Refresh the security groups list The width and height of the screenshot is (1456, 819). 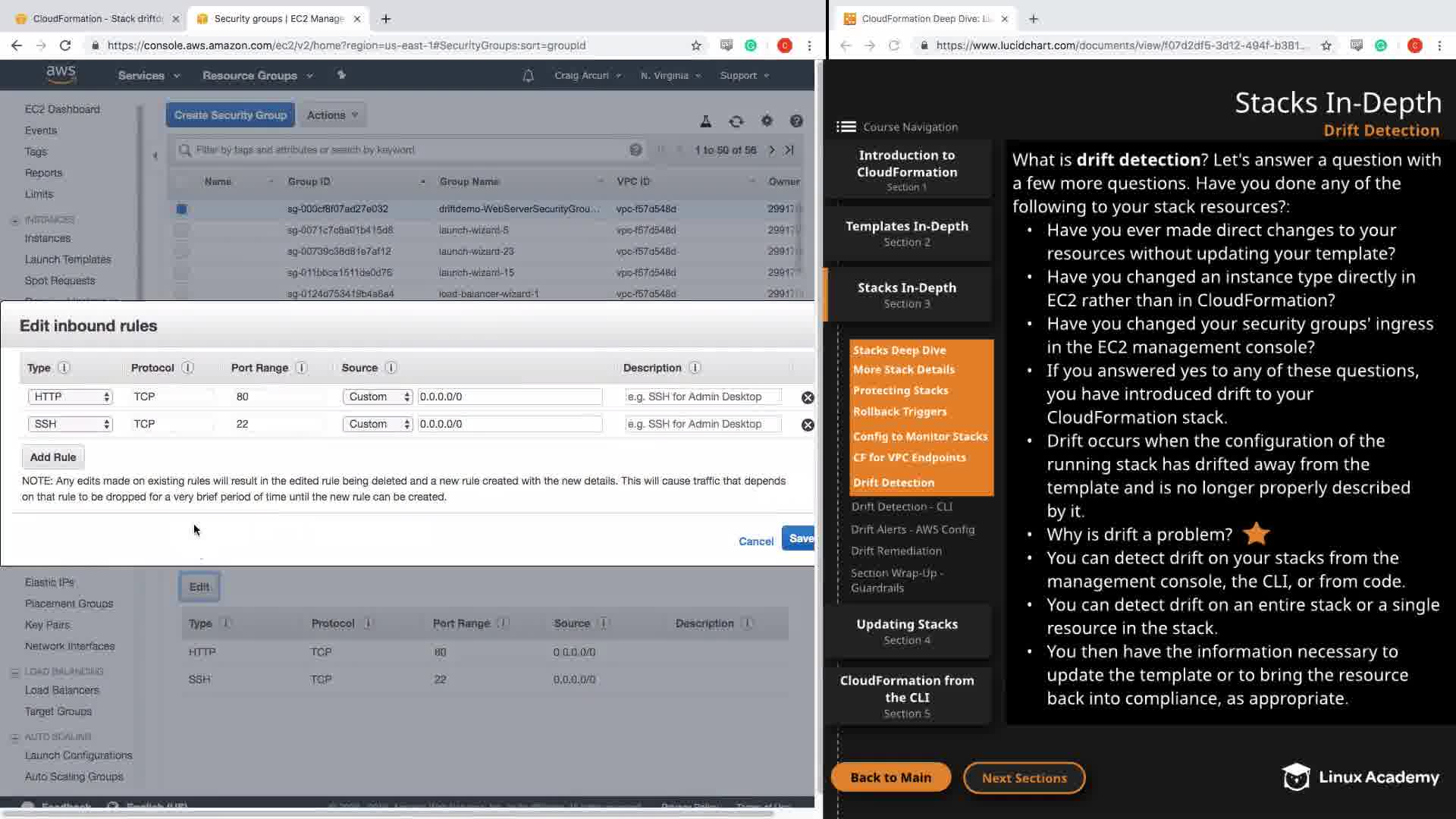(736, 121)
